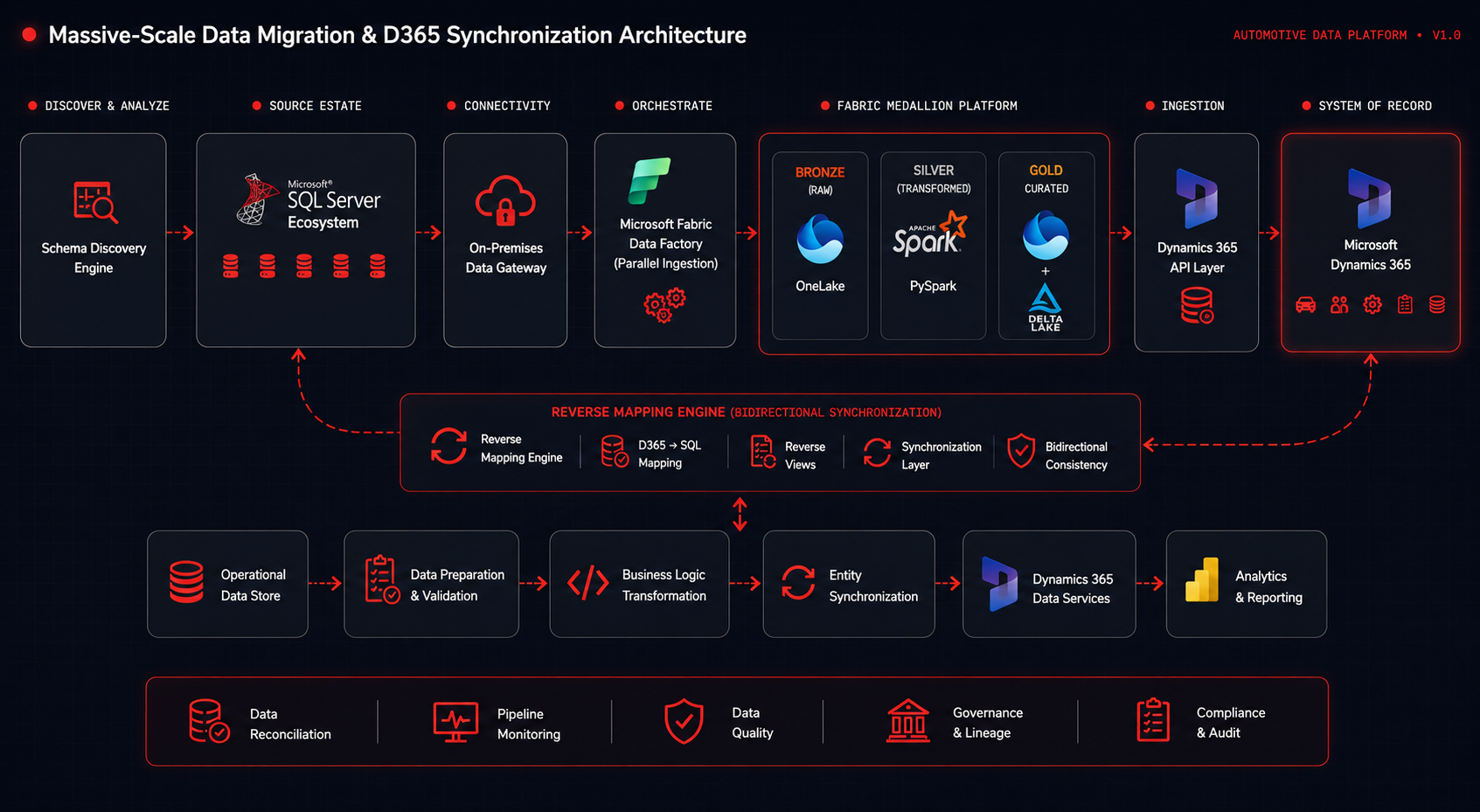
Task: Click the Analytics & Reporting label
Action: (1268, 586)
